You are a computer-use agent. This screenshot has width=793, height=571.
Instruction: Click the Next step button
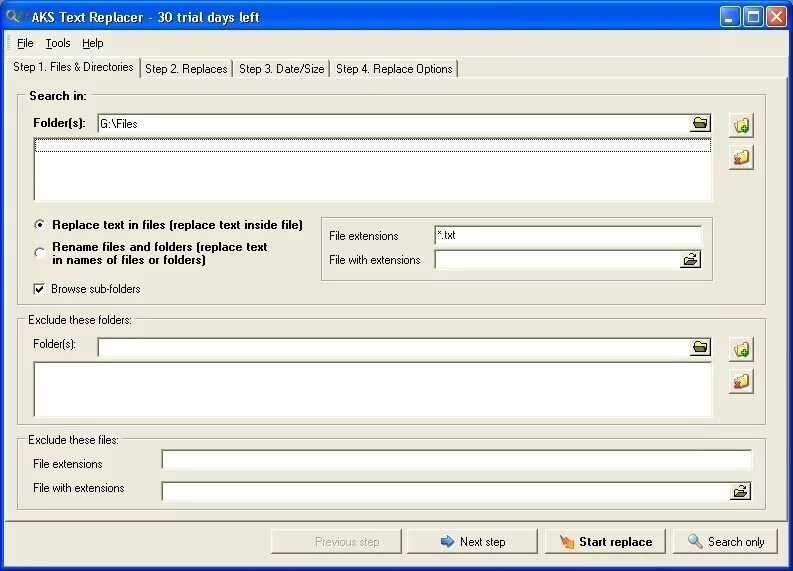coord(472,542)
